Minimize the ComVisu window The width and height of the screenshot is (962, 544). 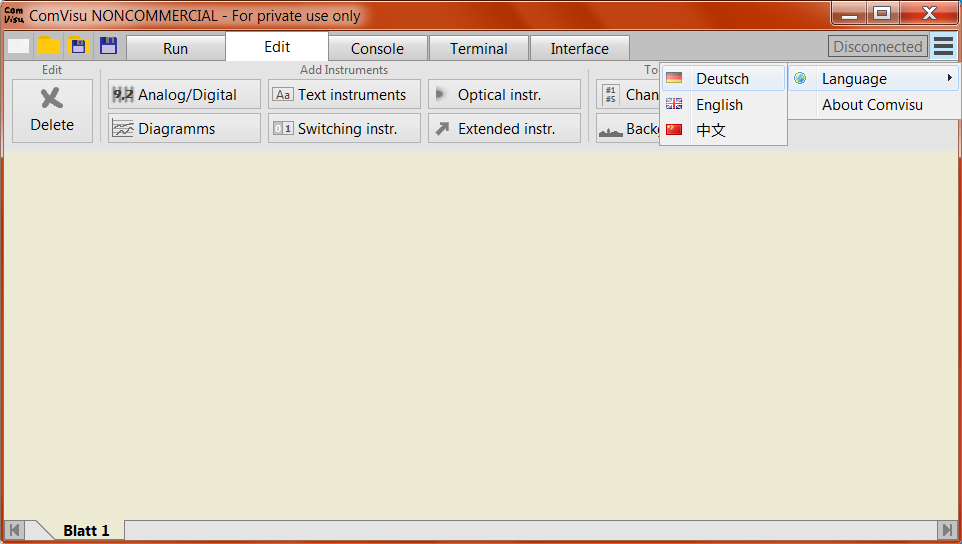click(850, 13)
